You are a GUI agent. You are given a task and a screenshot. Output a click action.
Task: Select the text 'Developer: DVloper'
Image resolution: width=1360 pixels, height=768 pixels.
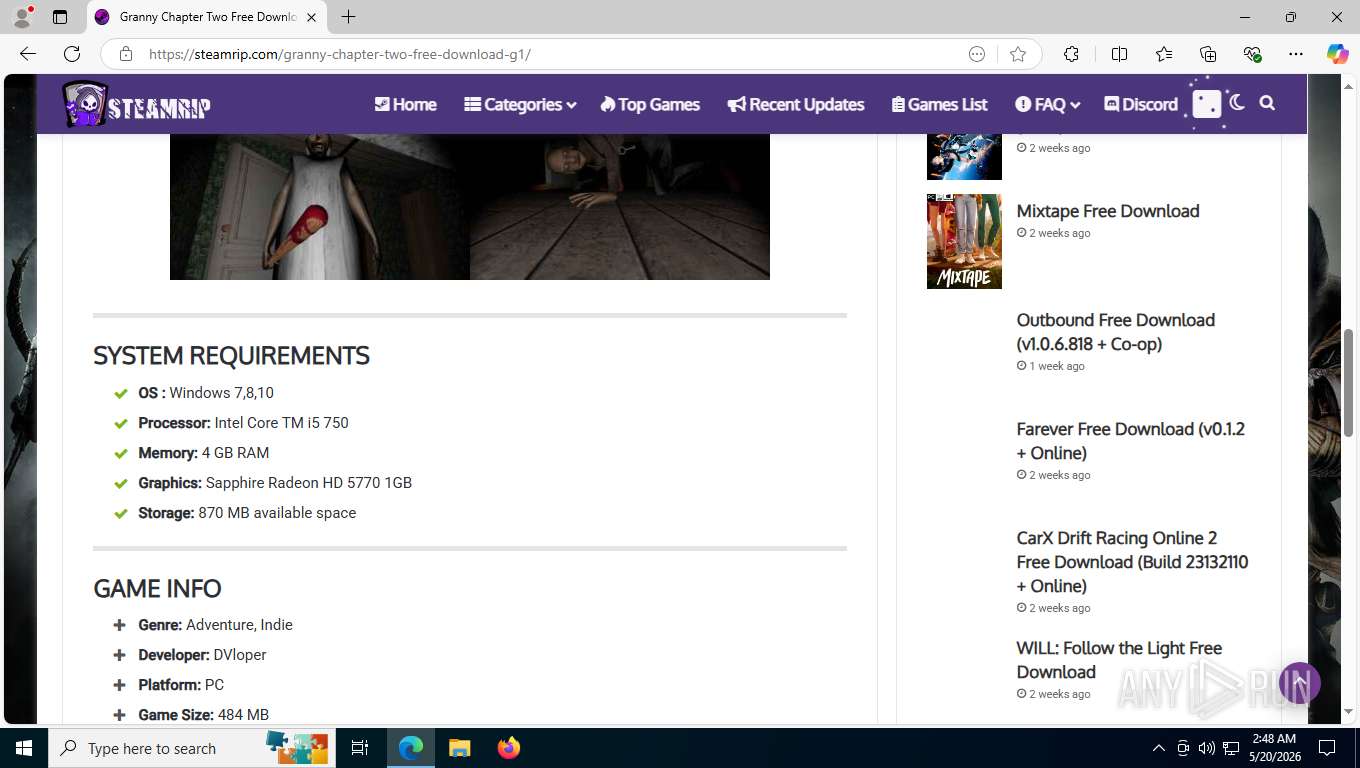[202, 655]
